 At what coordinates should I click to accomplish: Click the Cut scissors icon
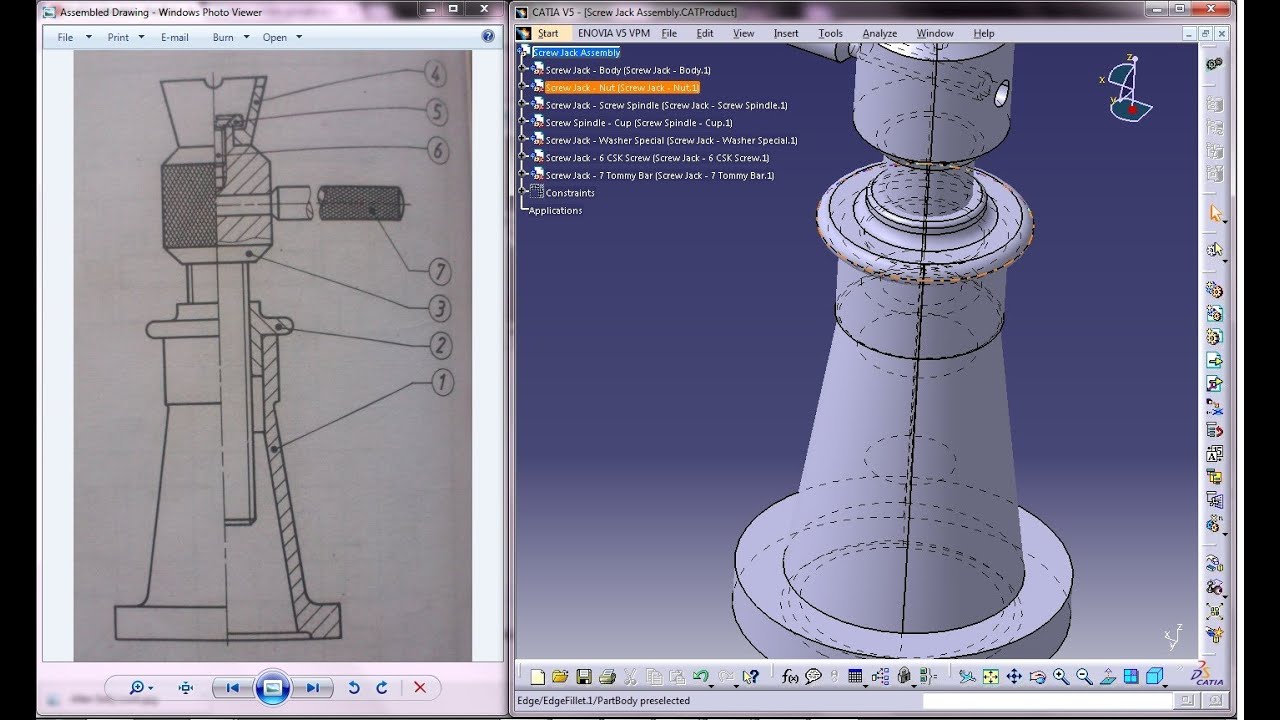[630, 676]
